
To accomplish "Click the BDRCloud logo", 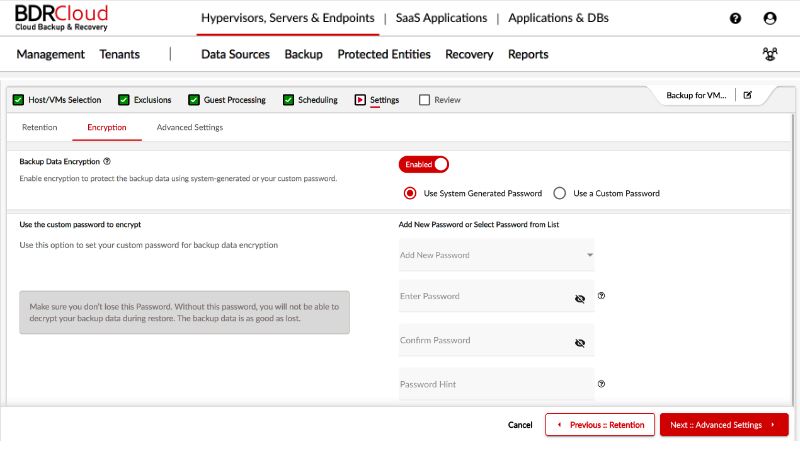I will pyautogui.click(x=61, y=18).
